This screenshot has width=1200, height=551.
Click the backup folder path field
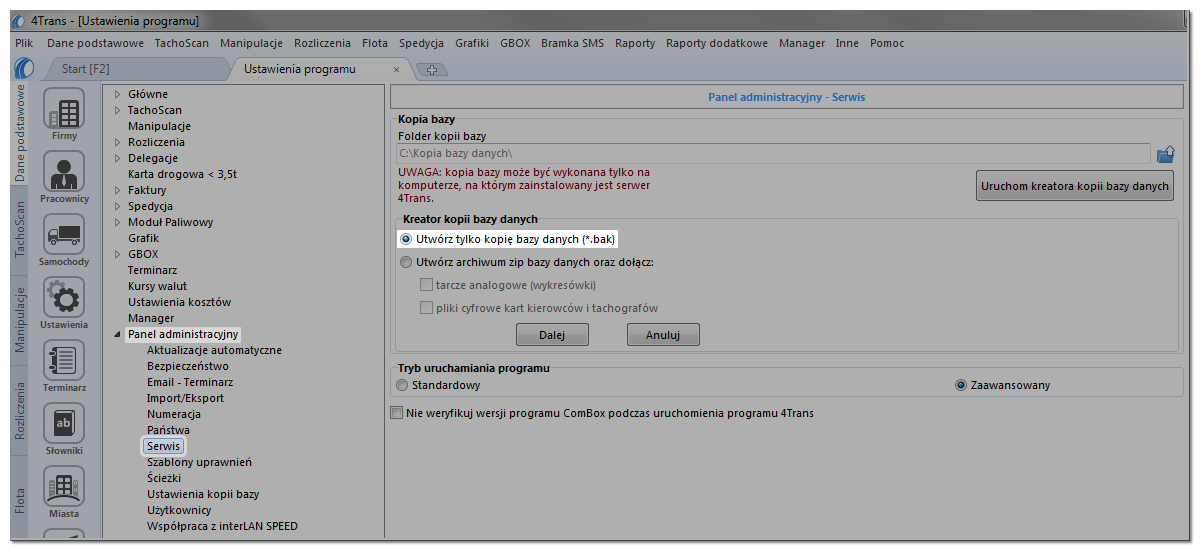[773, 154]
